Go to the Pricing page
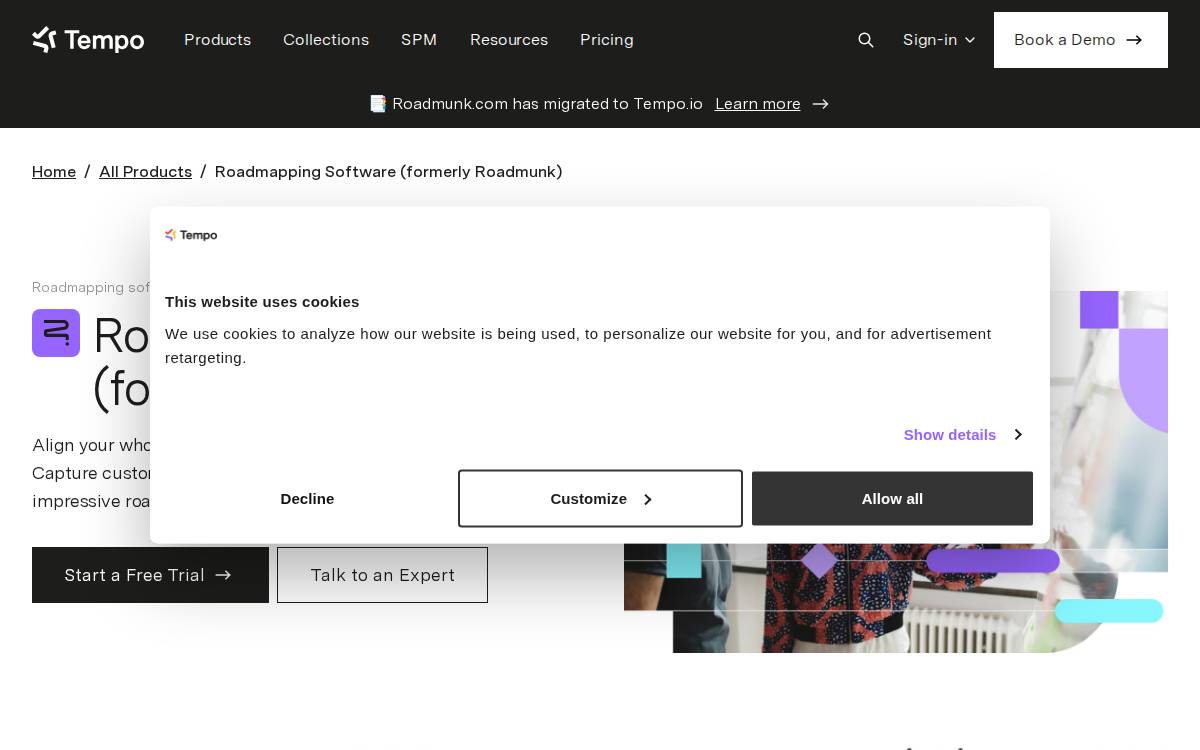The image size is (1200, 750). (606, 40)
